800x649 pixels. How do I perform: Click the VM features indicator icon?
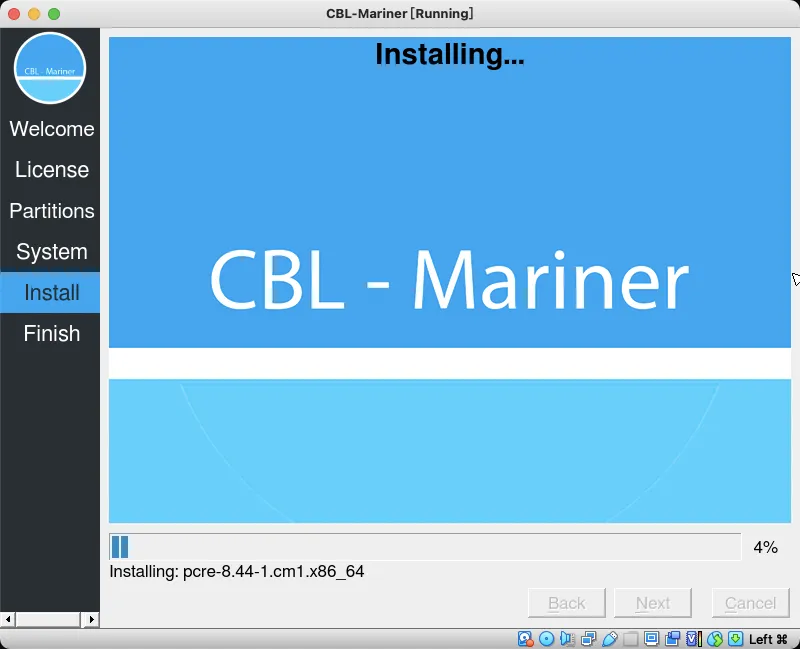click(693, 638)
